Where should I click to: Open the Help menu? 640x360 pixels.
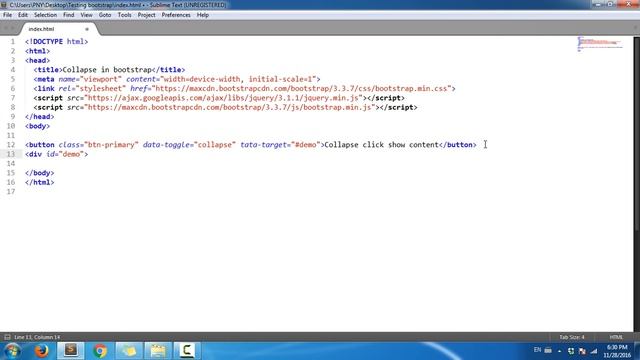[203, 15]
